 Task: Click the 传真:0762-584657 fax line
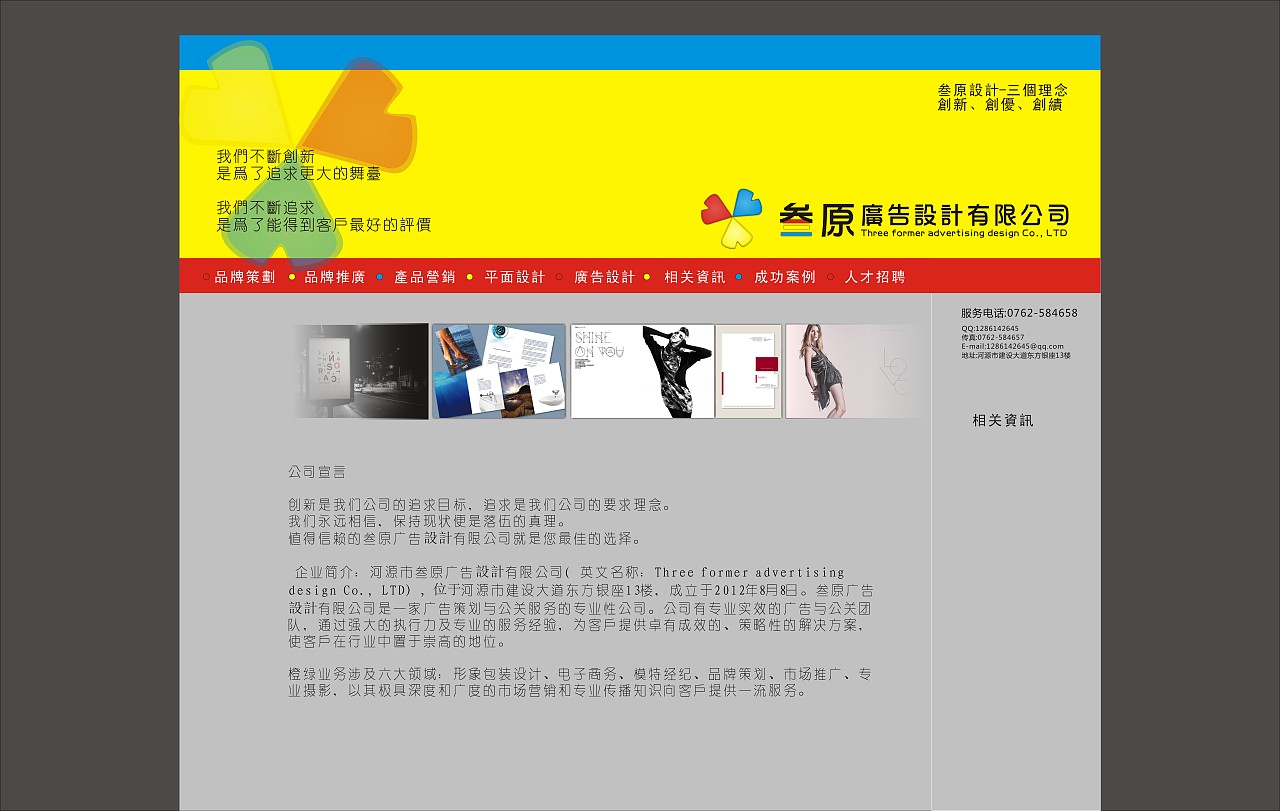[x=993, y=337]
